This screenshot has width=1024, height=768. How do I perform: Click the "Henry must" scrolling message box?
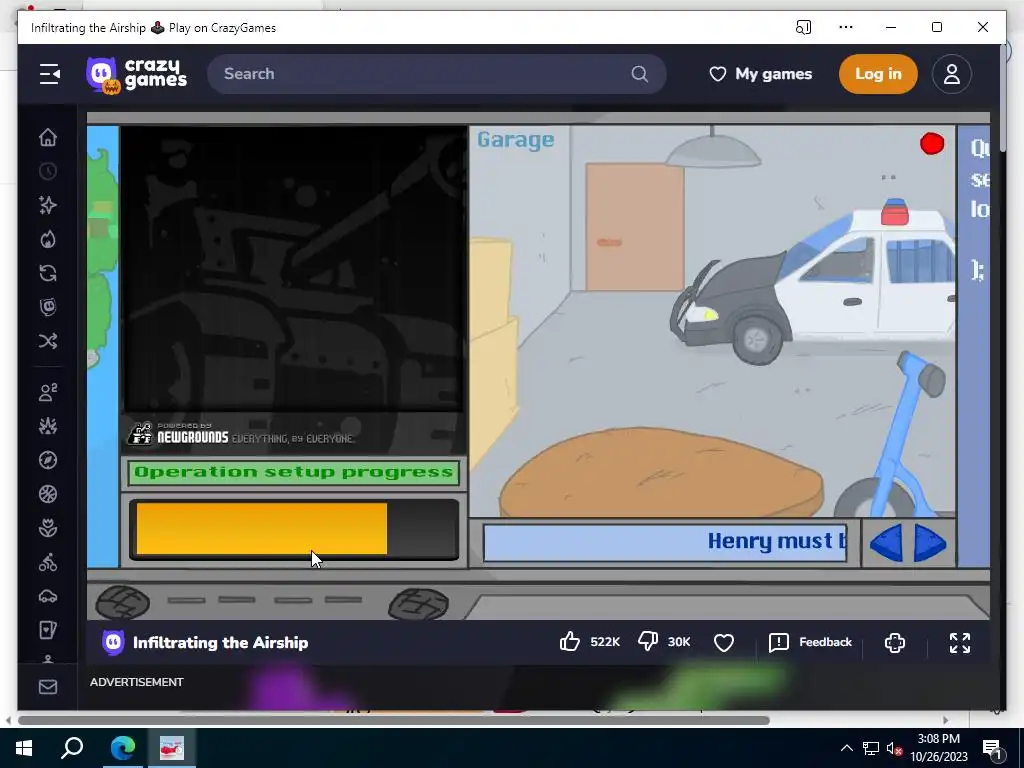[x=665, y=542]
